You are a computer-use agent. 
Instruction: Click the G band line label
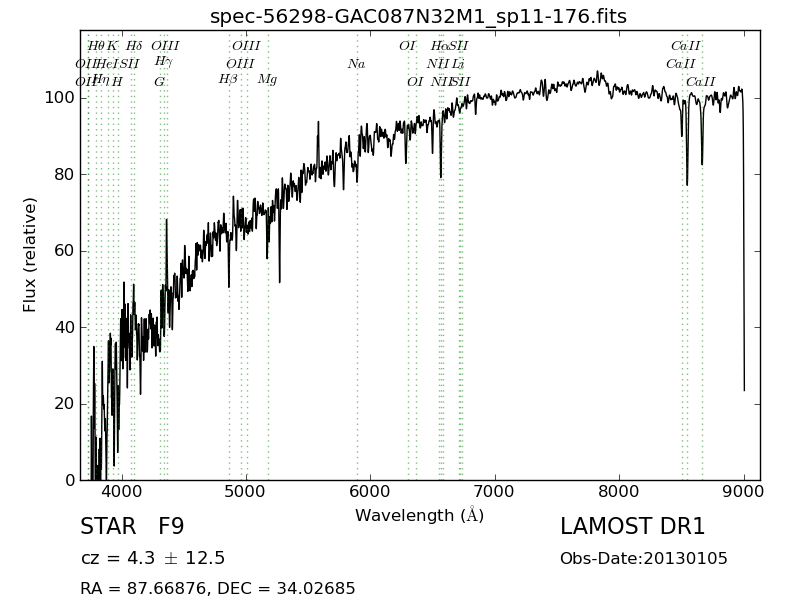(x=160, y=82)
